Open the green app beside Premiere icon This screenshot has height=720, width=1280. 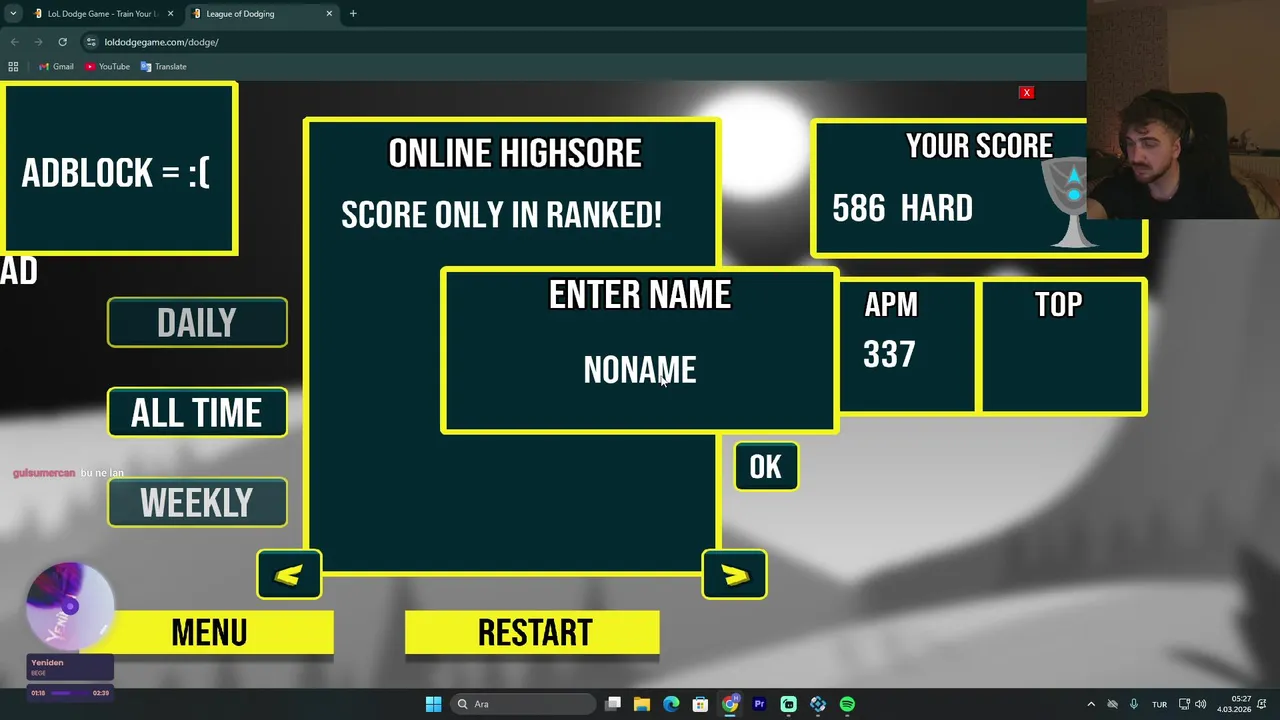(788, 704)
